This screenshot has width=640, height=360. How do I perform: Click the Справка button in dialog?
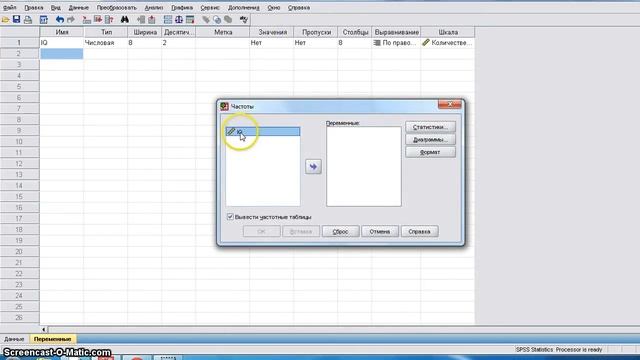coord(419,231)
